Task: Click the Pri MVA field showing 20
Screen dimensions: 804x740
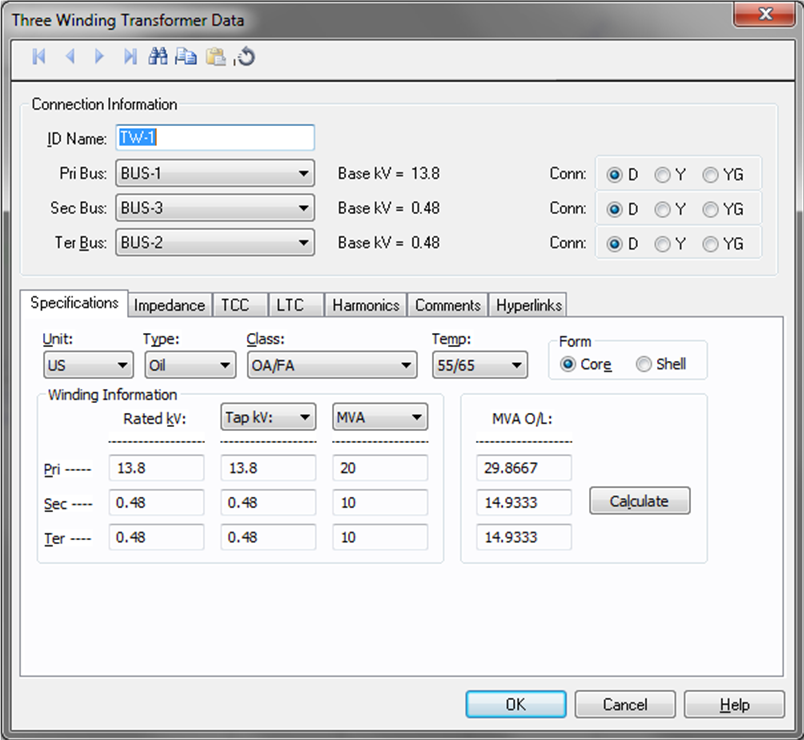Action: 380,468
